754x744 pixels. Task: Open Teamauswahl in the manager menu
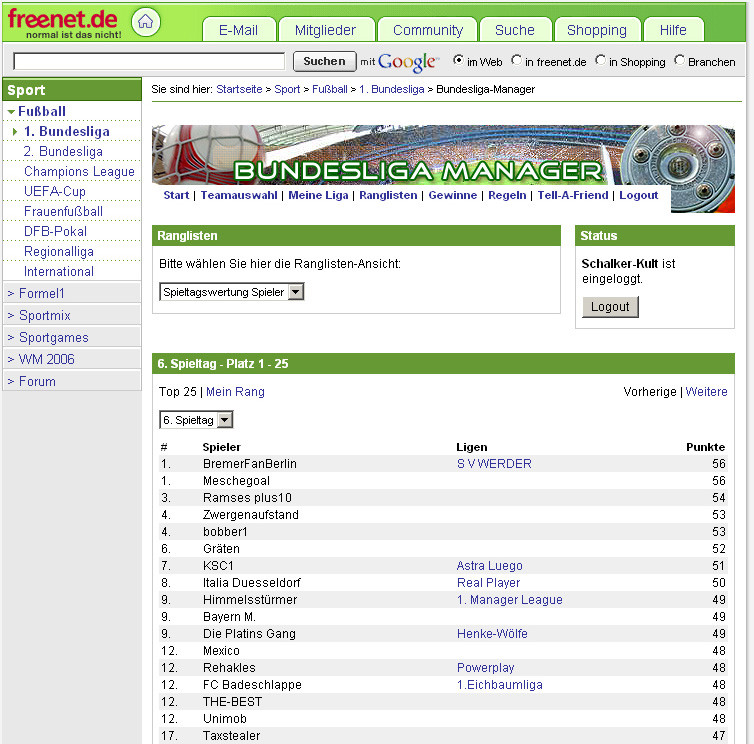click(239, 195)
